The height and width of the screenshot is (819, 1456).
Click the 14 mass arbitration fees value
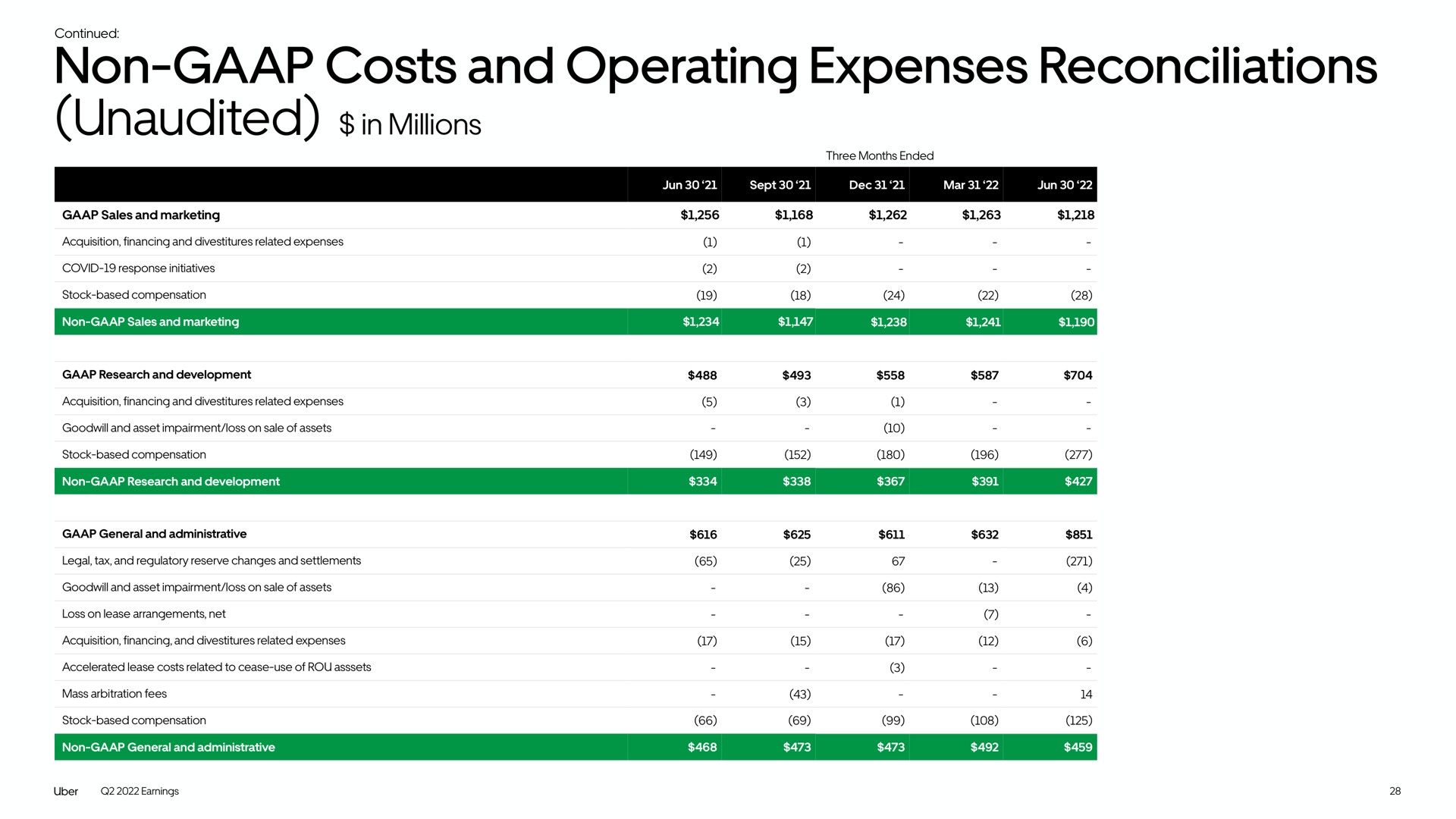pyautogui.click(x=1086, y=695)
